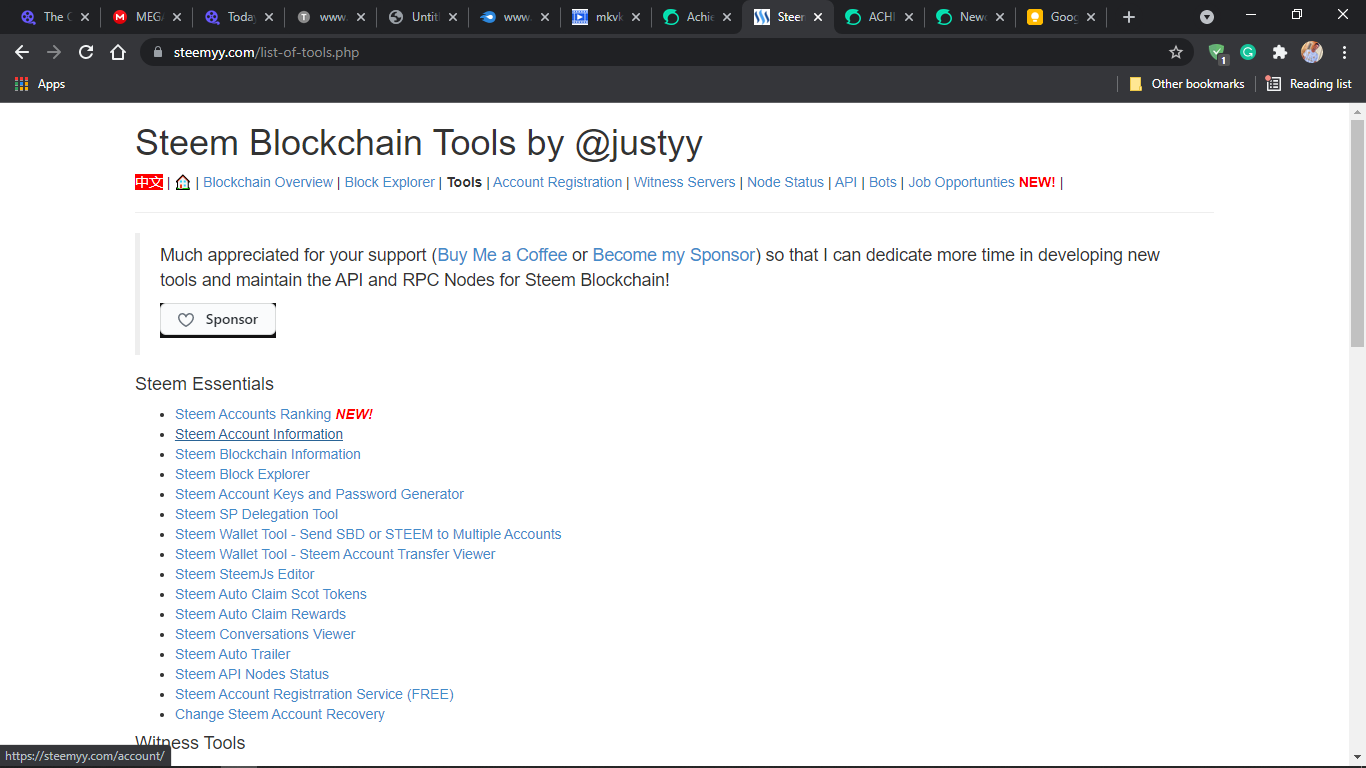
Task: Open the browser home page
Action: (x=118, y=52)
